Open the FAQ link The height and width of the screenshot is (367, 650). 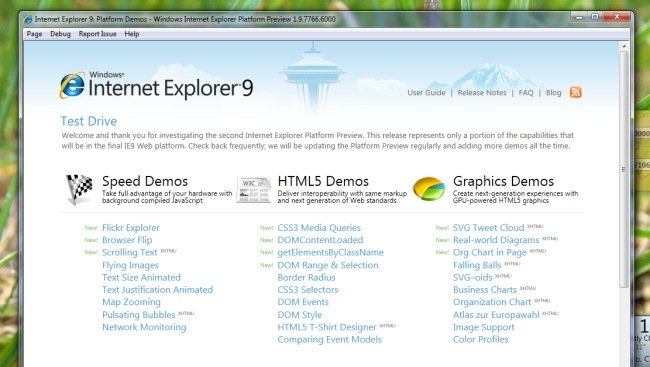[x=526, y=92]
